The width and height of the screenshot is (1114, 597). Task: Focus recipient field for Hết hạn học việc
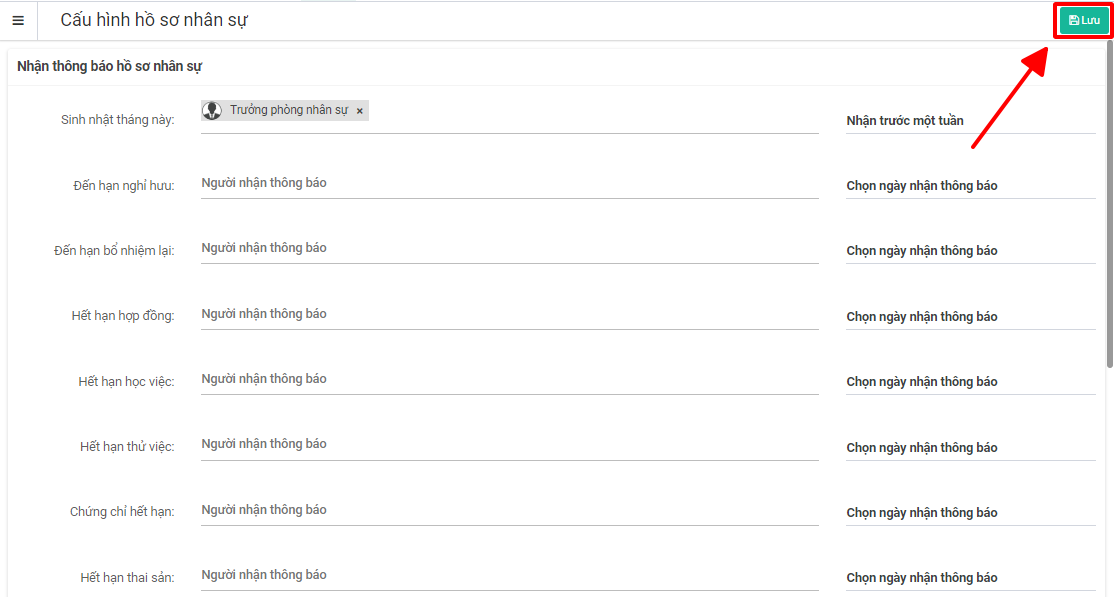click(509, 380)
